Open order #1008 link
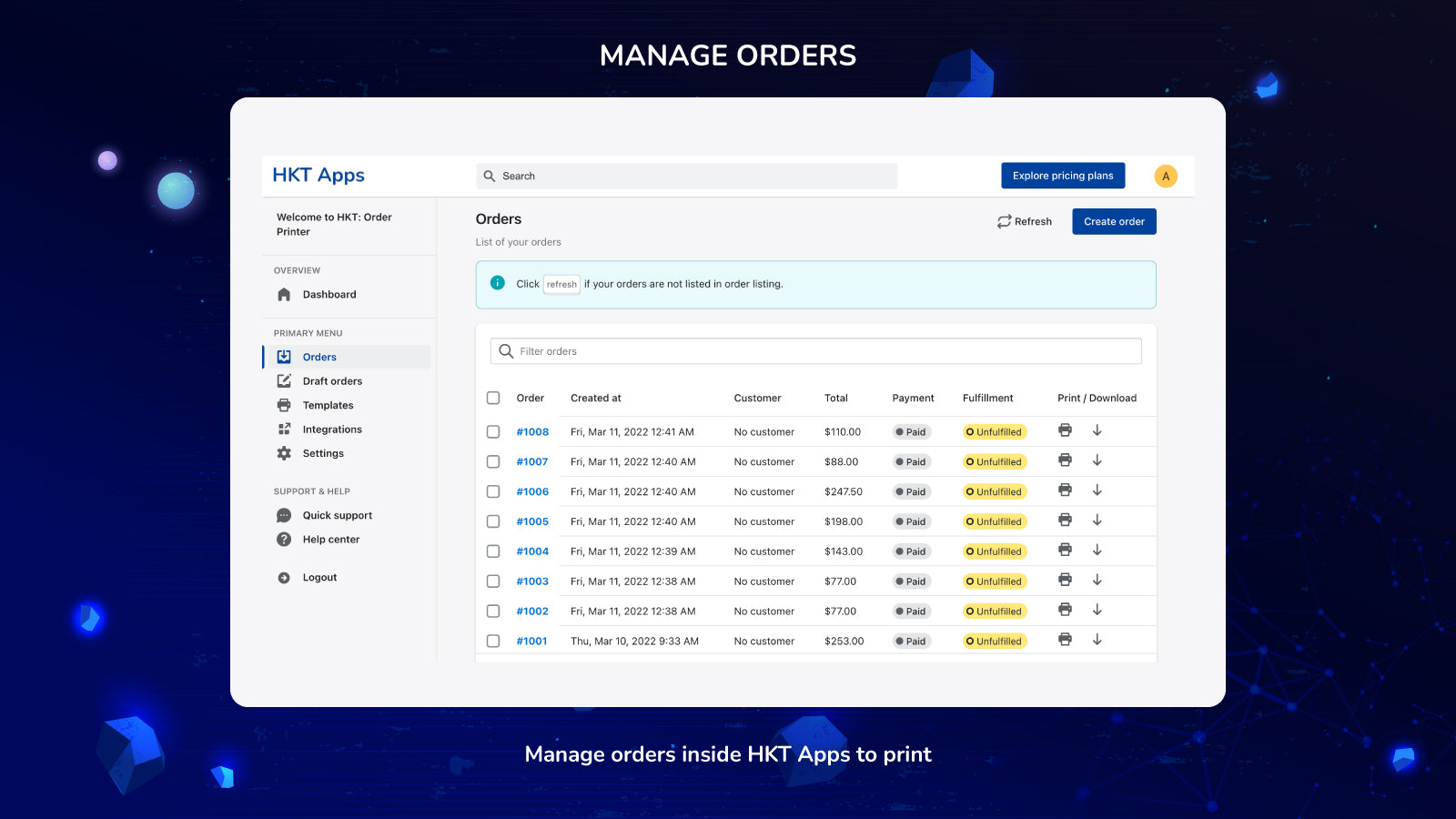The height and width of the screenshot is (819, 1456). click(532, 432)
